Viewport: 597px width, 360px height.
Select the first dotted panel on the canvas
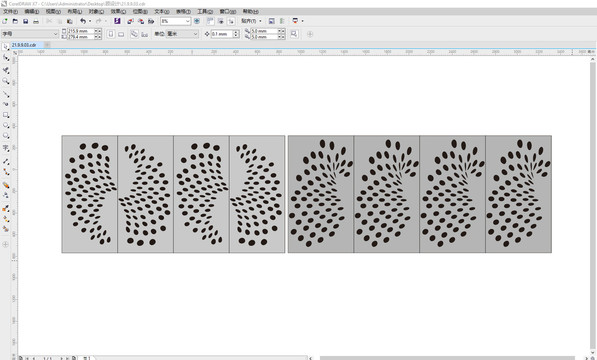(89, 194)
